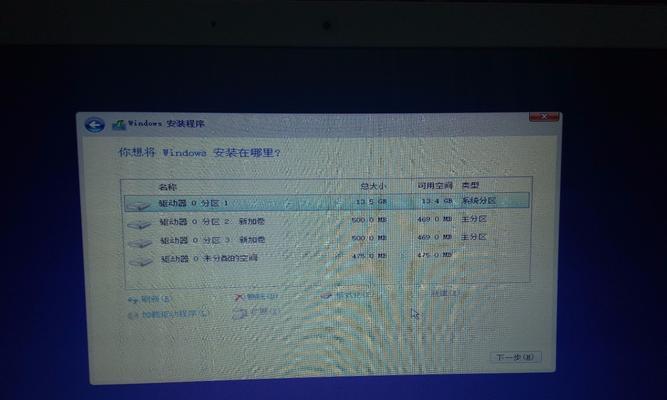
Task: Select row 驱动器 0 分区 1
Action: point(327,202)
